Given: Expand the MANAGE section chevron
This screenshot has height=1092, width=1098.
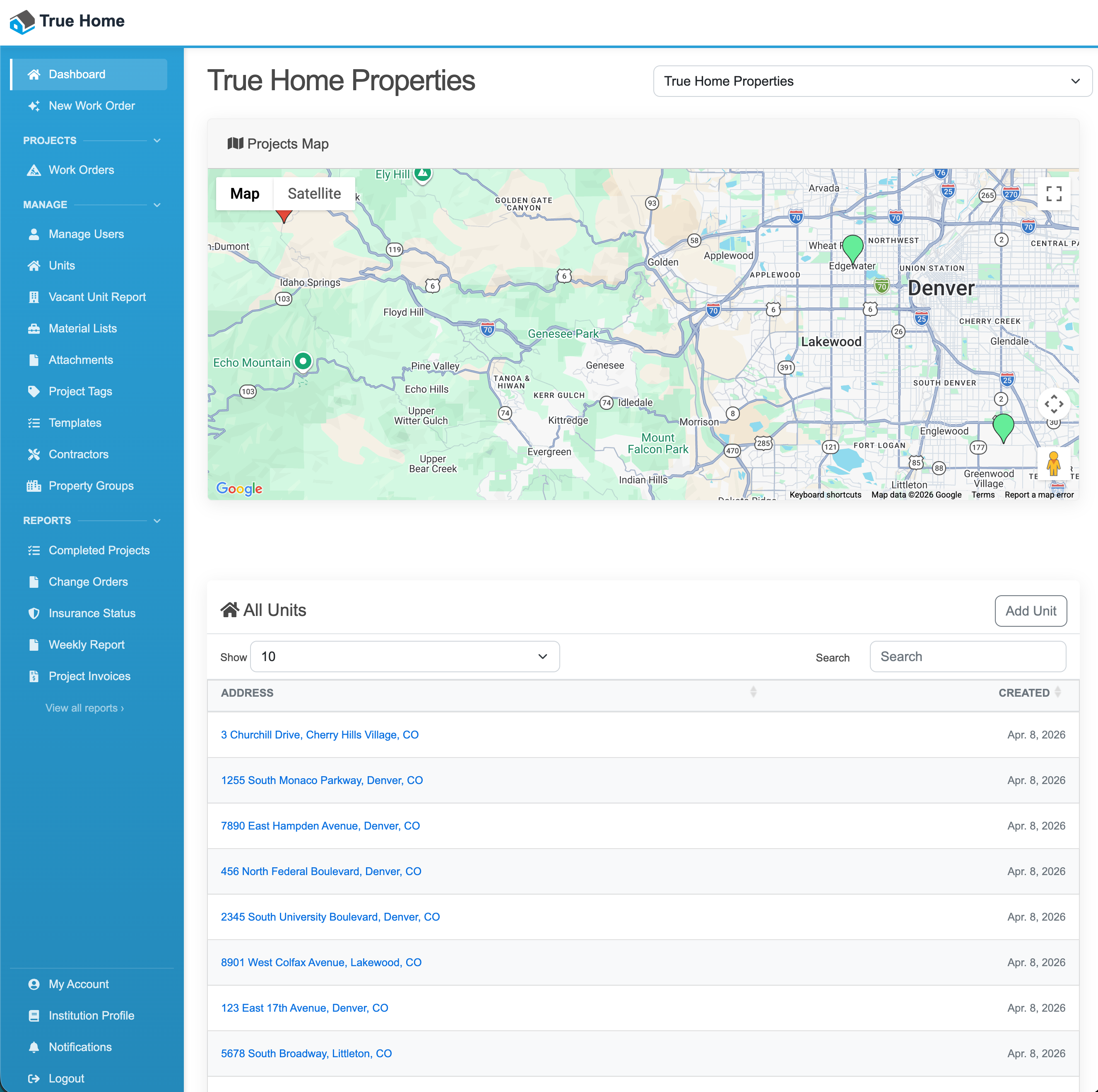Looking at the screenshot, I should click(x=157, y=204).
